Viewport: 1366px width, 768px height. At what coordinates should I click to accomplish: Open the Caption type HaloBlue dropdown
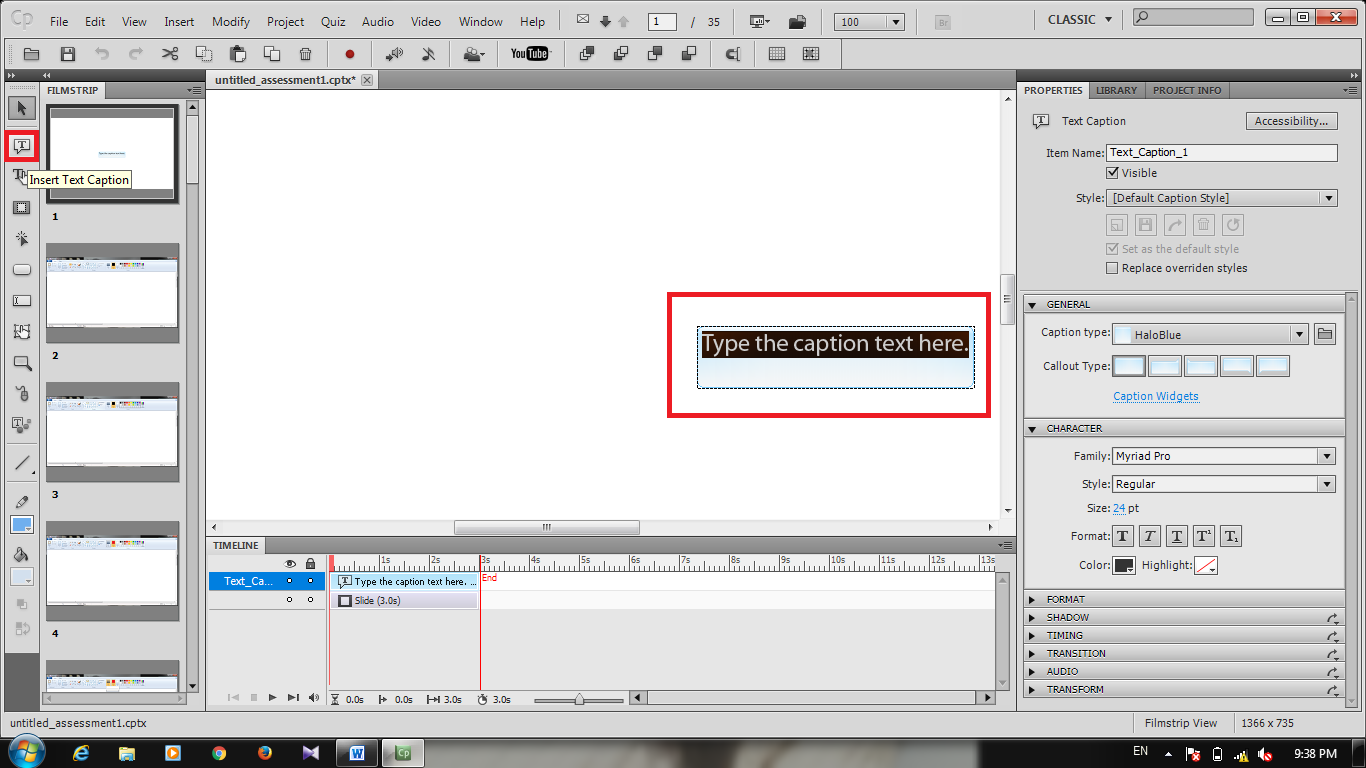tap(1211, 334)
